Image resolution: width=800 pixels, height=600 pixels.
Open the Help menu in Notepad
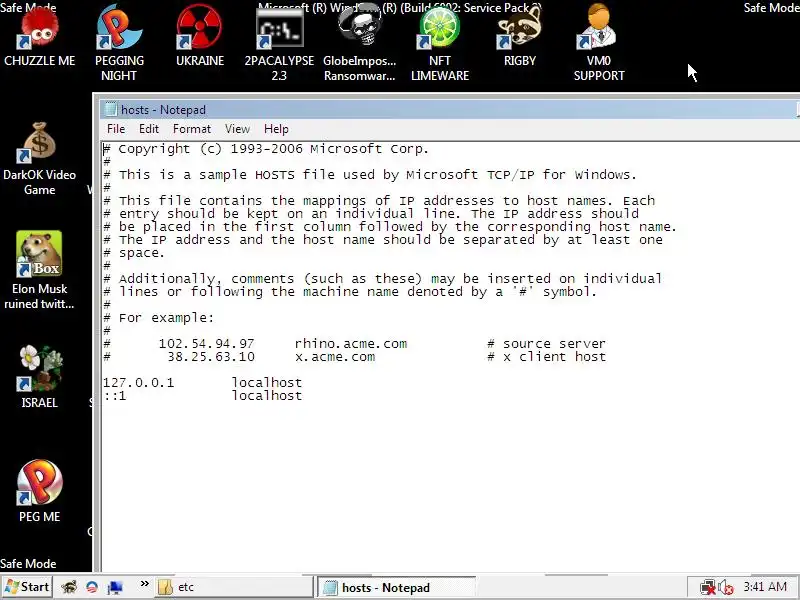[276, 129]
